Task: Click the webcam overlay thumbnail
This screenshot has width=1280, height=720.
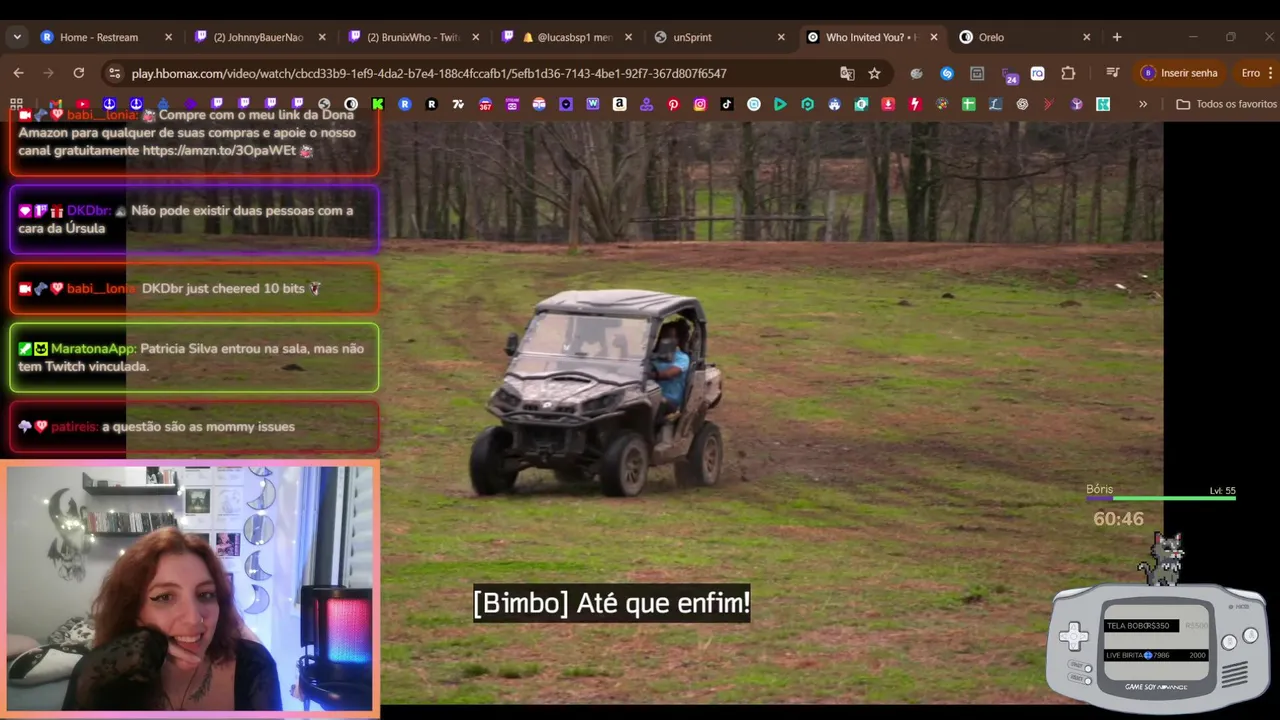Action: click(x=190, y=588)
